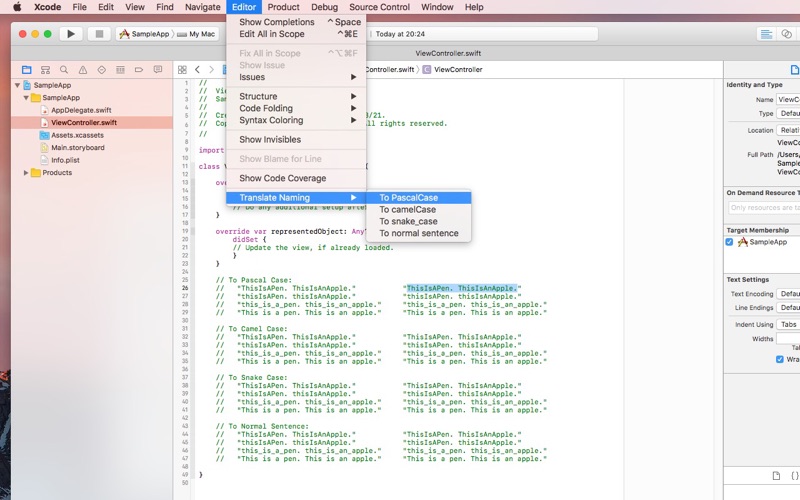Viewport: 800px width, 500px height.
Task: Open the Structure submenu
Action: 296,96
